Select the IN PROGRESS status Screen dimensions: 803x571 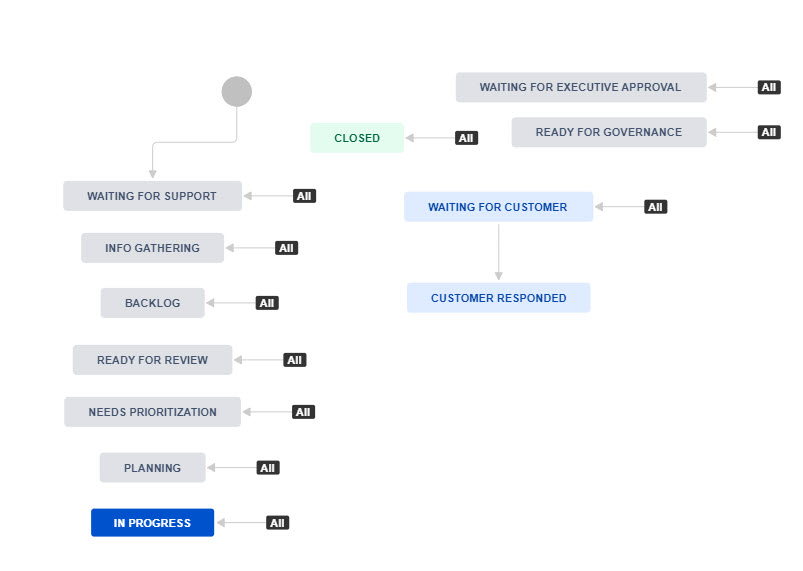pos(153,523)
